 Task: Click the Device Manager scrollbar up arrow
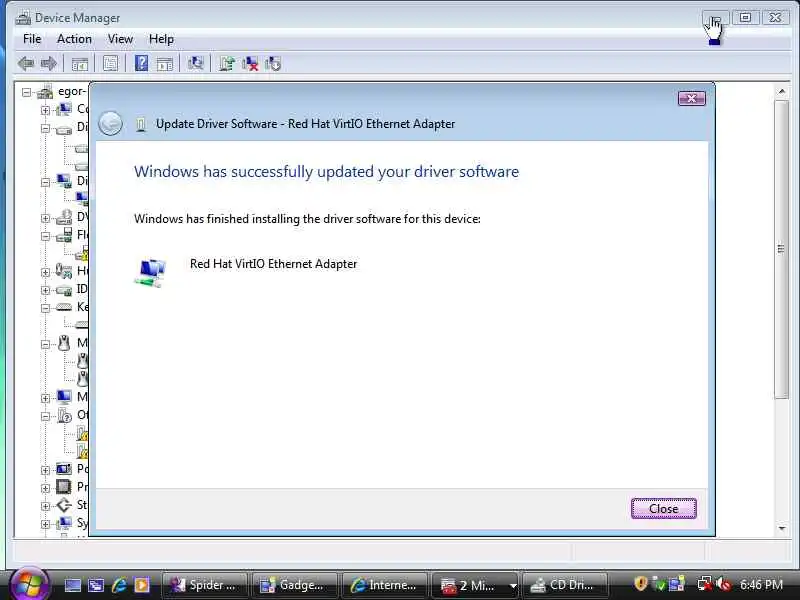tap(781, 91)
